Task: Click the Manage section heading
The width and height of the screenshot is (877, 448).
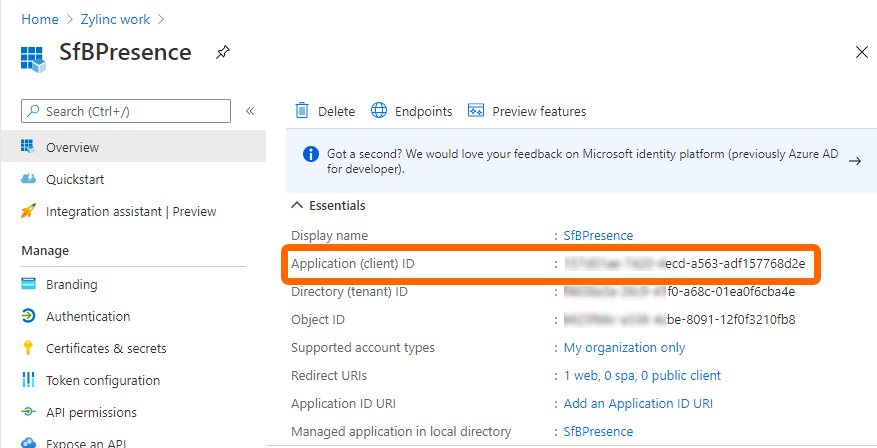Action: tap(45, 251)
